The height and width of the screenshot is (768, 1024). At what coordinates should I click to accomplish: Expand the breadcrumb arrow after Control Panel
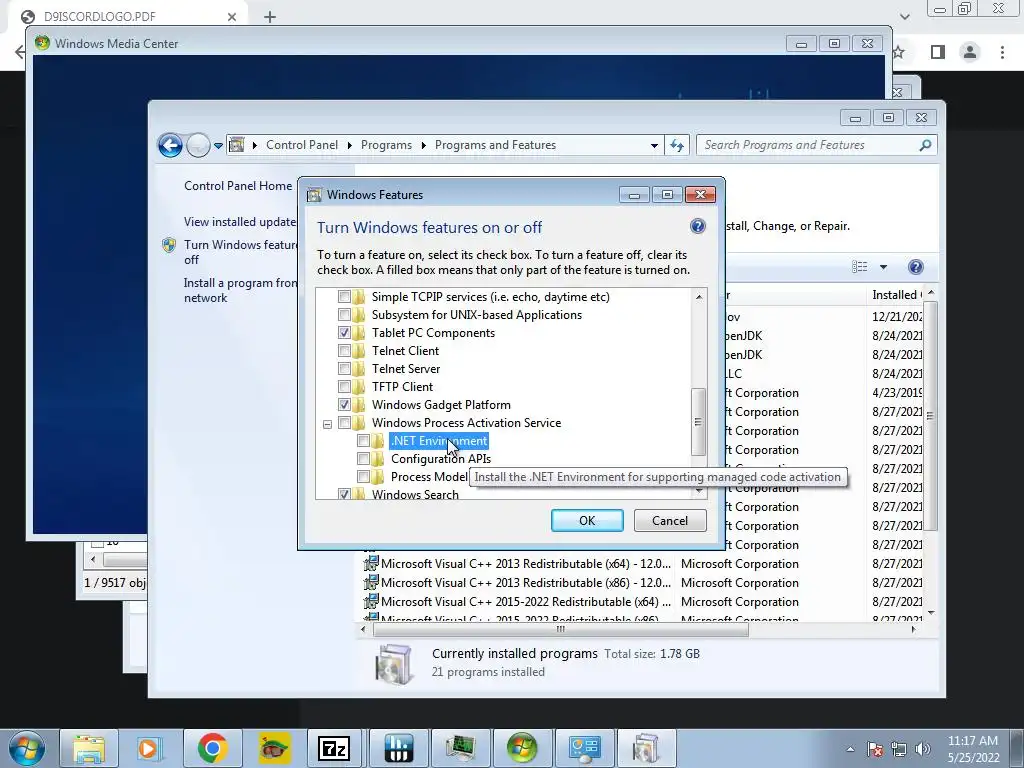tap(349, 145)
